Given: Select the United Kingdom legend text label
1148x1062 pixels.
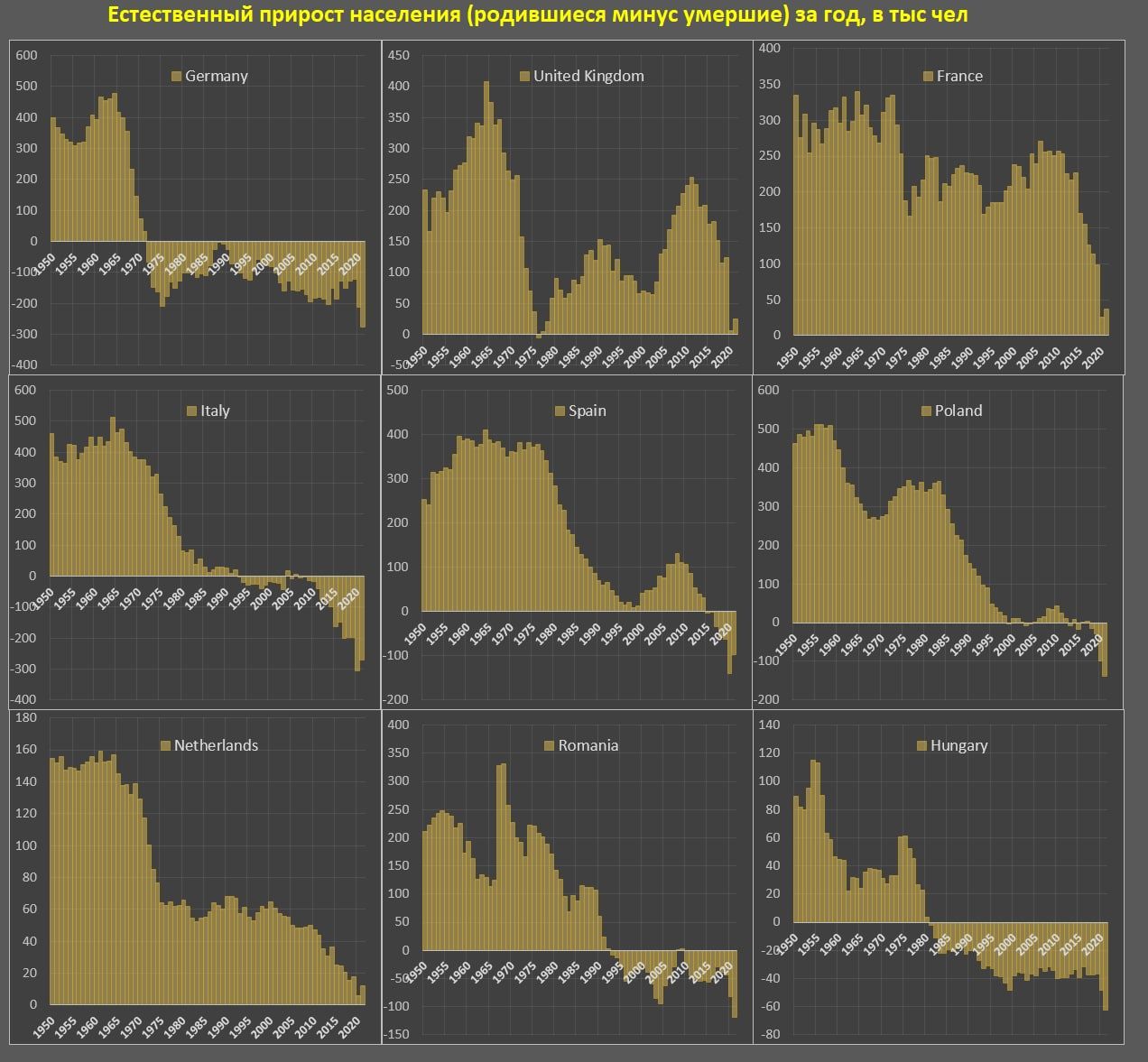Looking at the screenshot, I should point(588,77).
